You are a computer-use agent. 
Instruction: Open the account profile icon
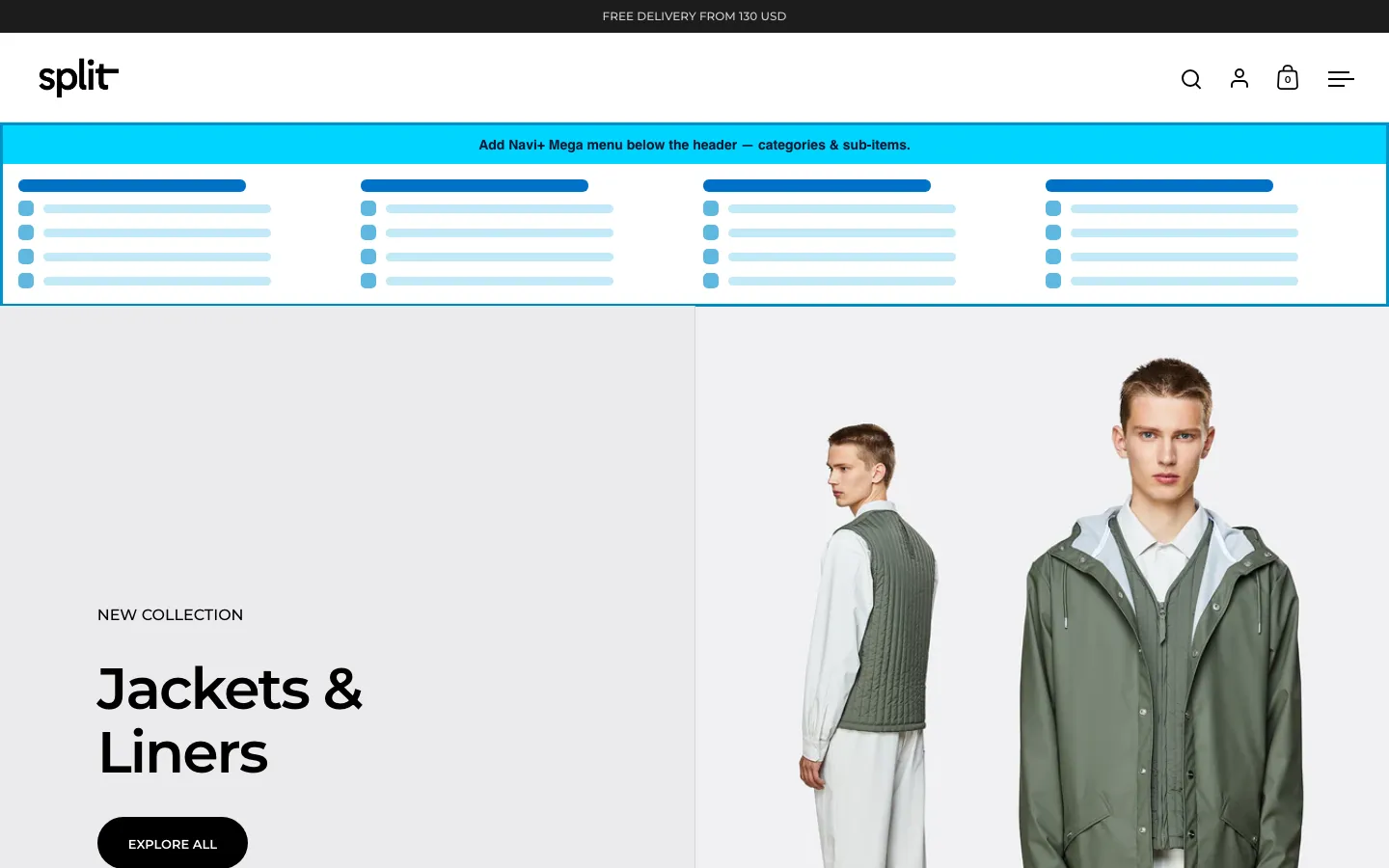click(x=1239, y=78)
